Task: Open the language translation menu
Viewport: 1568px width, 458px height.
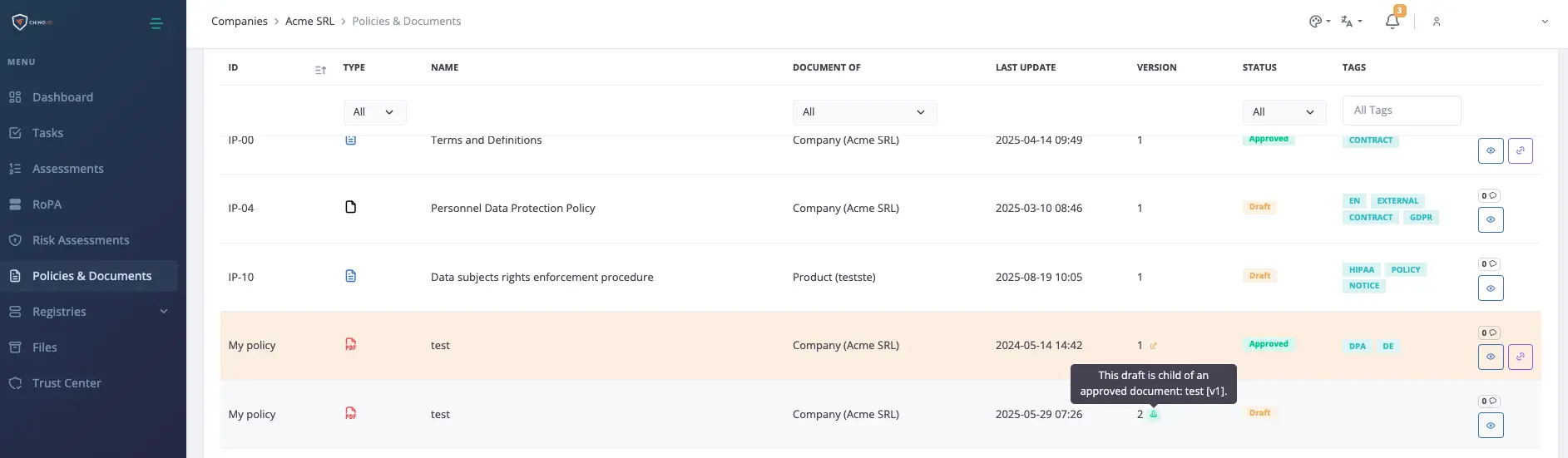Action: [x=1351, y=22]
